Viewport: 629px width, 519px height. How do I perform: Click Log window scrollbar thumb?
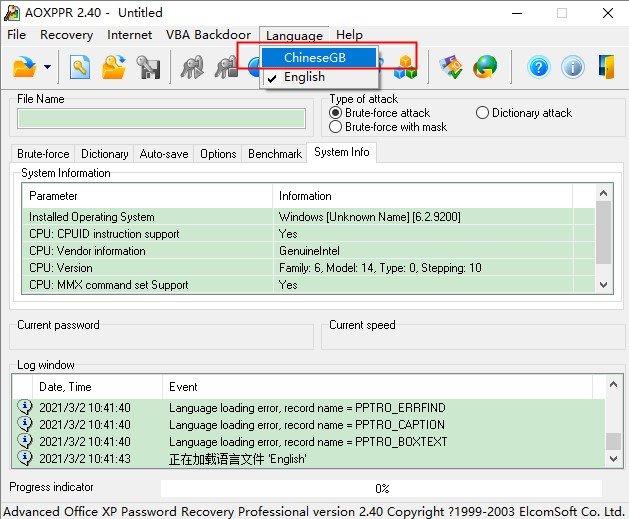click(x=613, y=441)
